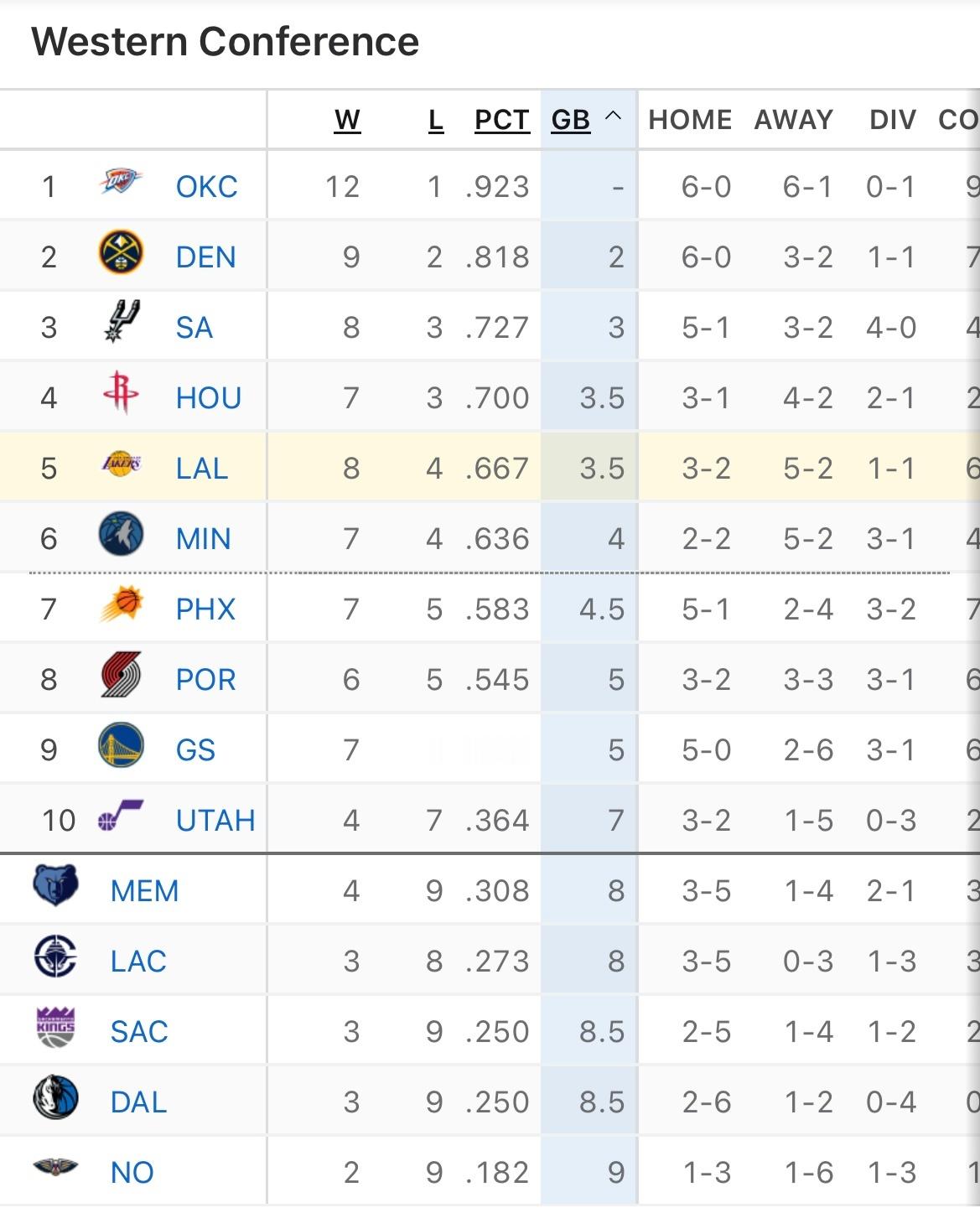Open the LAC team link
The image size is (980, 1208).
tap(138, 961)
